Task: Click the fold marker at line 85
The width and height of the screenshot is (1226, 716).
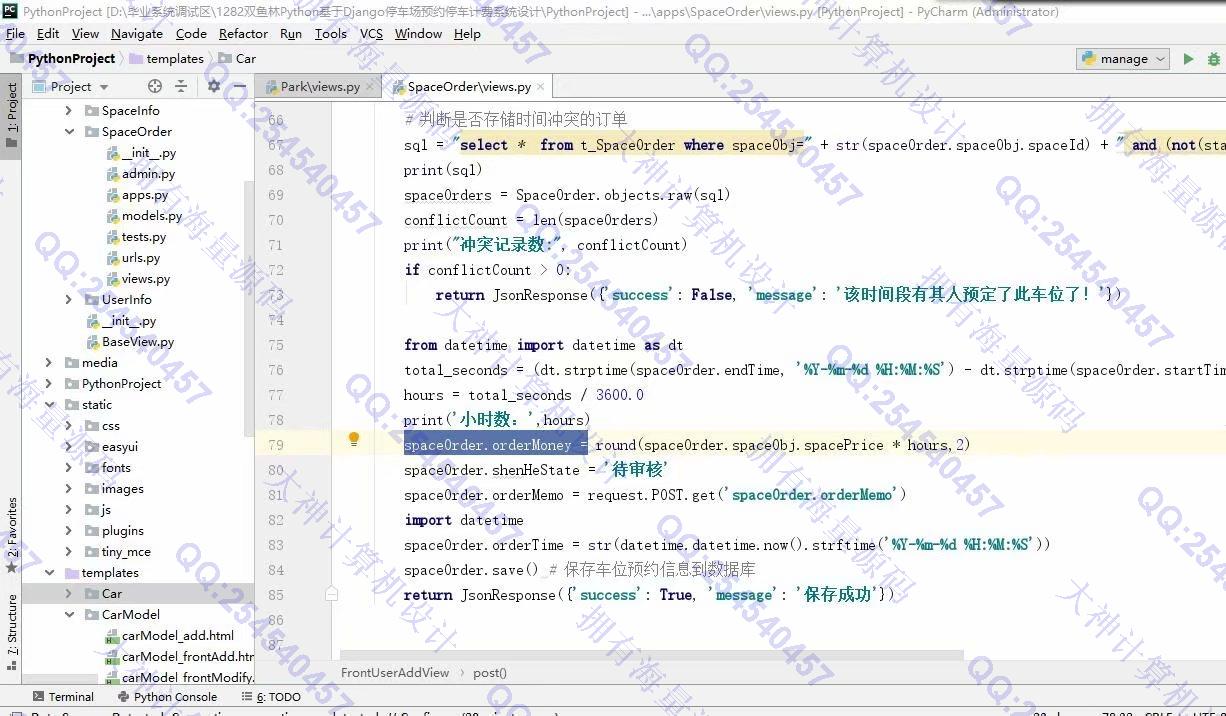Action: pyautogui.click(x=331, y=594)
